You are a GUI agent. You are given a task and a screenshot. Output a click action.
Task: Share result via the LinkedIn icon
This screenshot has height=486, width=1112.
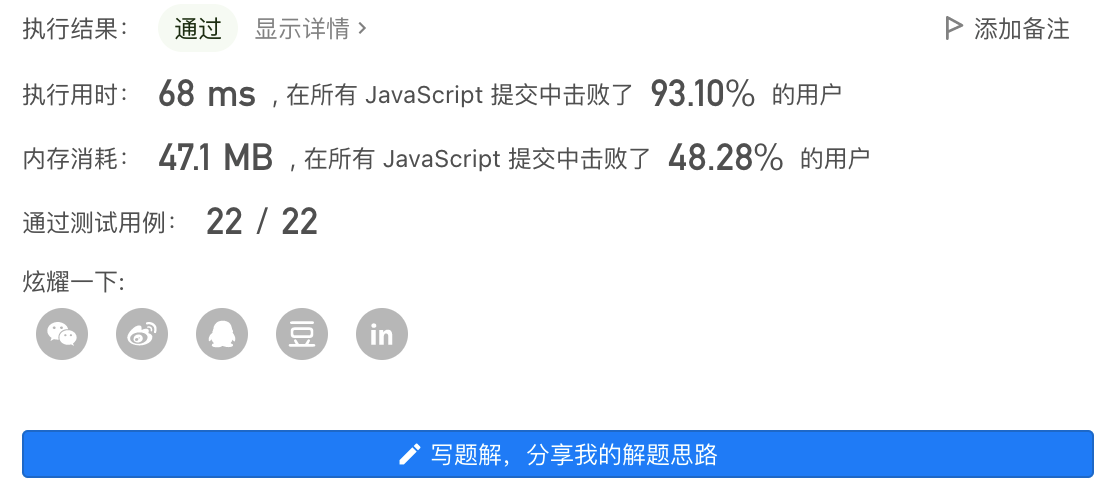click(x=382, y=334)
